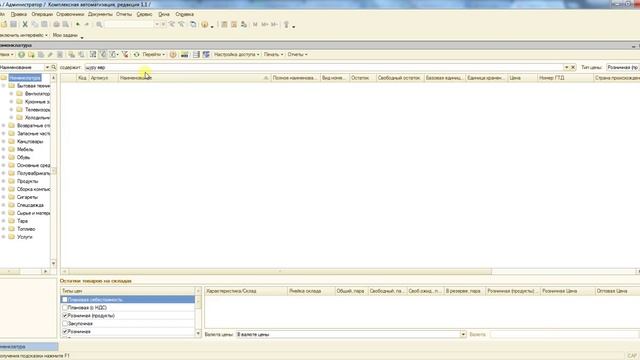Click the Save diskette icon in main toolbar
The width and height of the screenshot is (640, 360).
pyautogui.click(x=13, y=24)
